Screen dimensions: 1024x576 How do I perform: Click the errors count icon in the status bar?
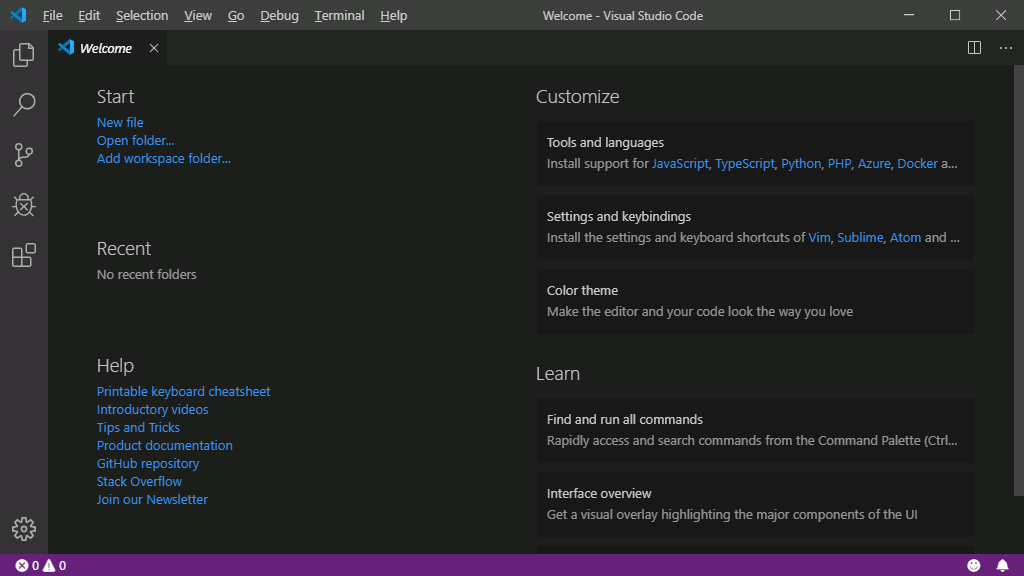tap(22, 566)
